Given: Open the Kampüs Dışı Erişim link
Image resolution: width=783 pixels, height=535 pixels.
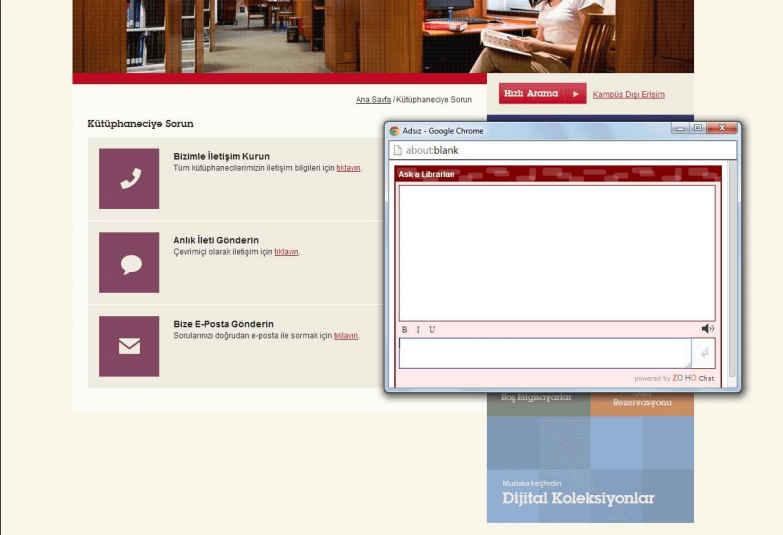Looking at the screenshot, I should point(629,94).
